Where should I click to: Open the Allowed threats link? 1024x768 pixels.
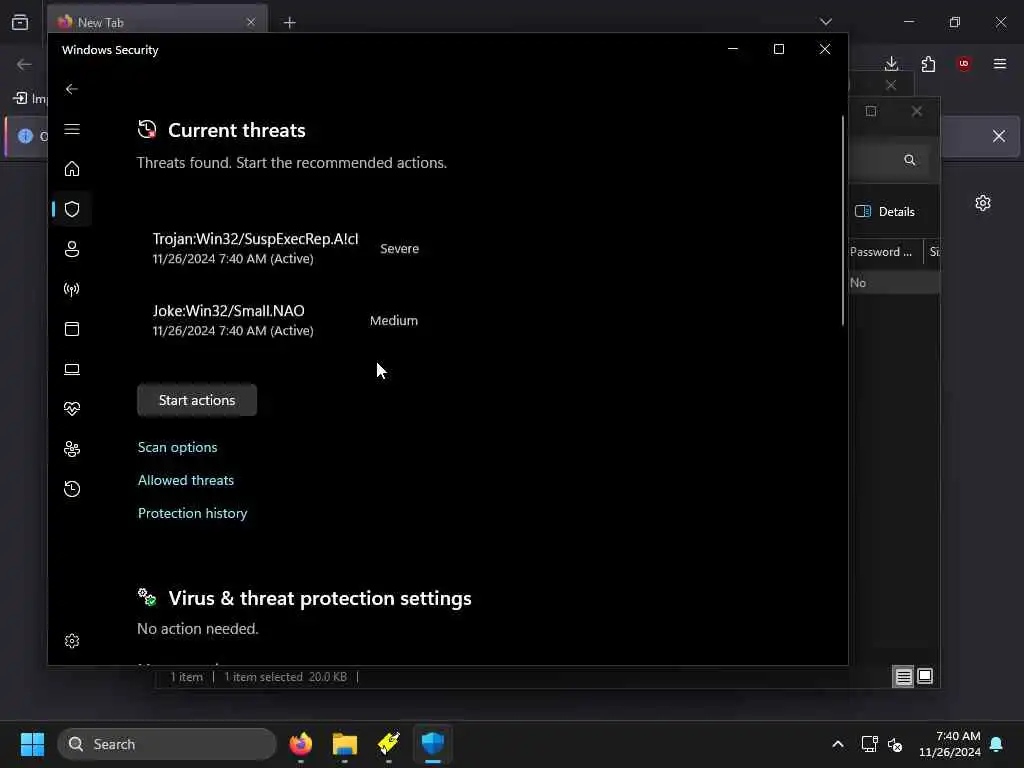click(x=185, y=480)
